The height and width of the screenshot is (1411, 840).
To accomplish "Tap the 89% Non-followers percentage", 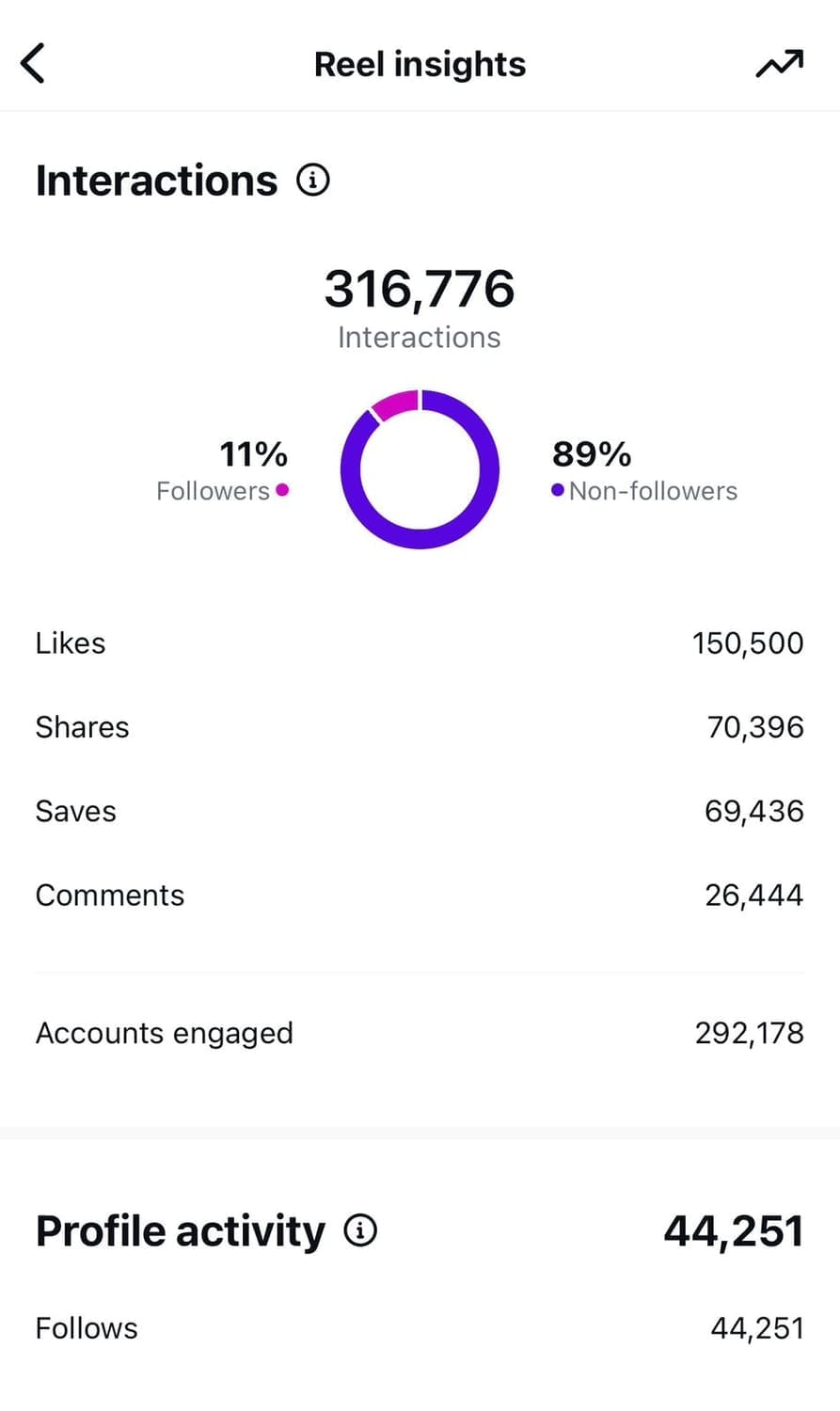I will point(592,454).
